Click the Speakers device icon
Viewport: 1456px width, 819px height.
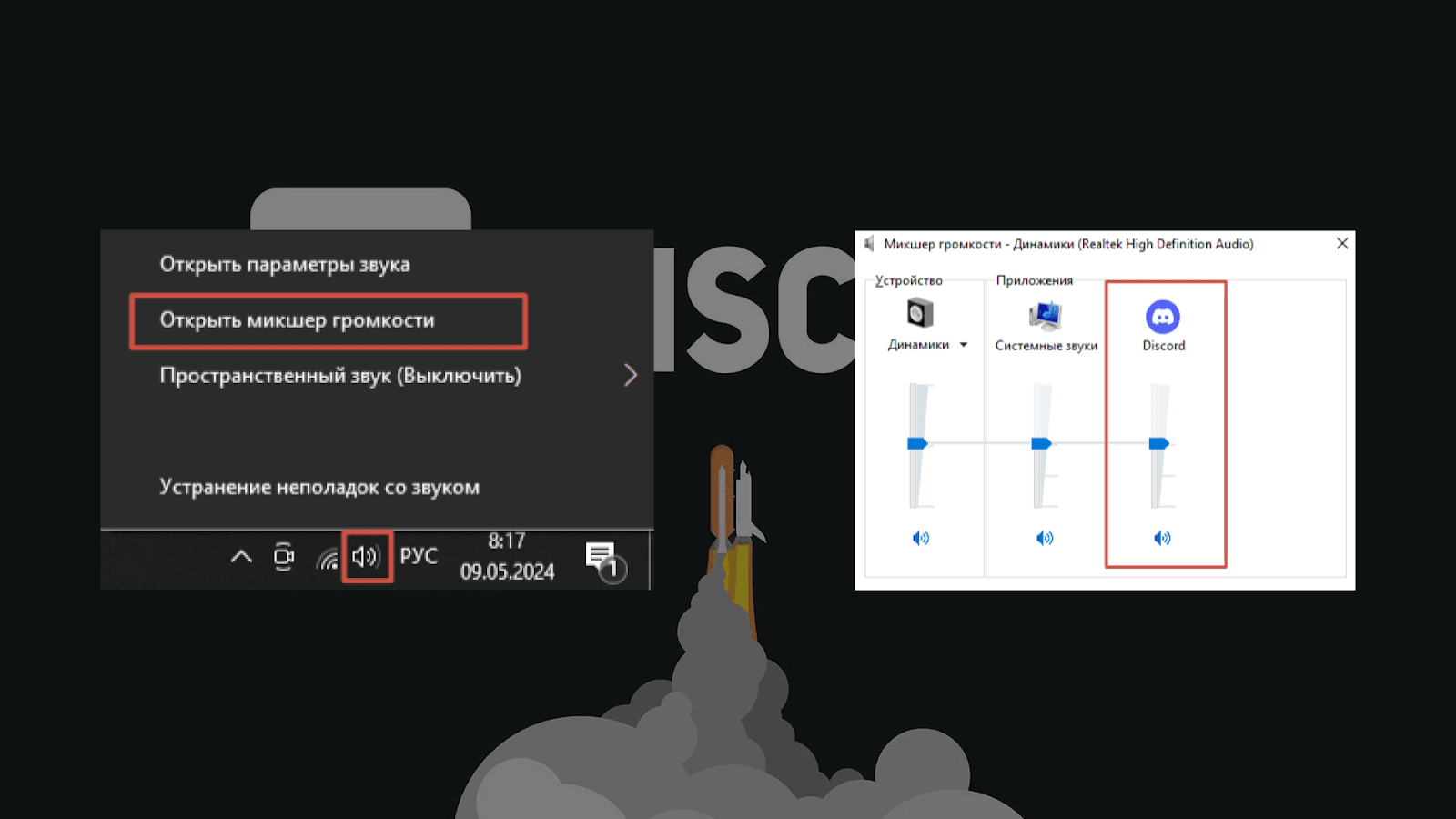coord(920,313)
